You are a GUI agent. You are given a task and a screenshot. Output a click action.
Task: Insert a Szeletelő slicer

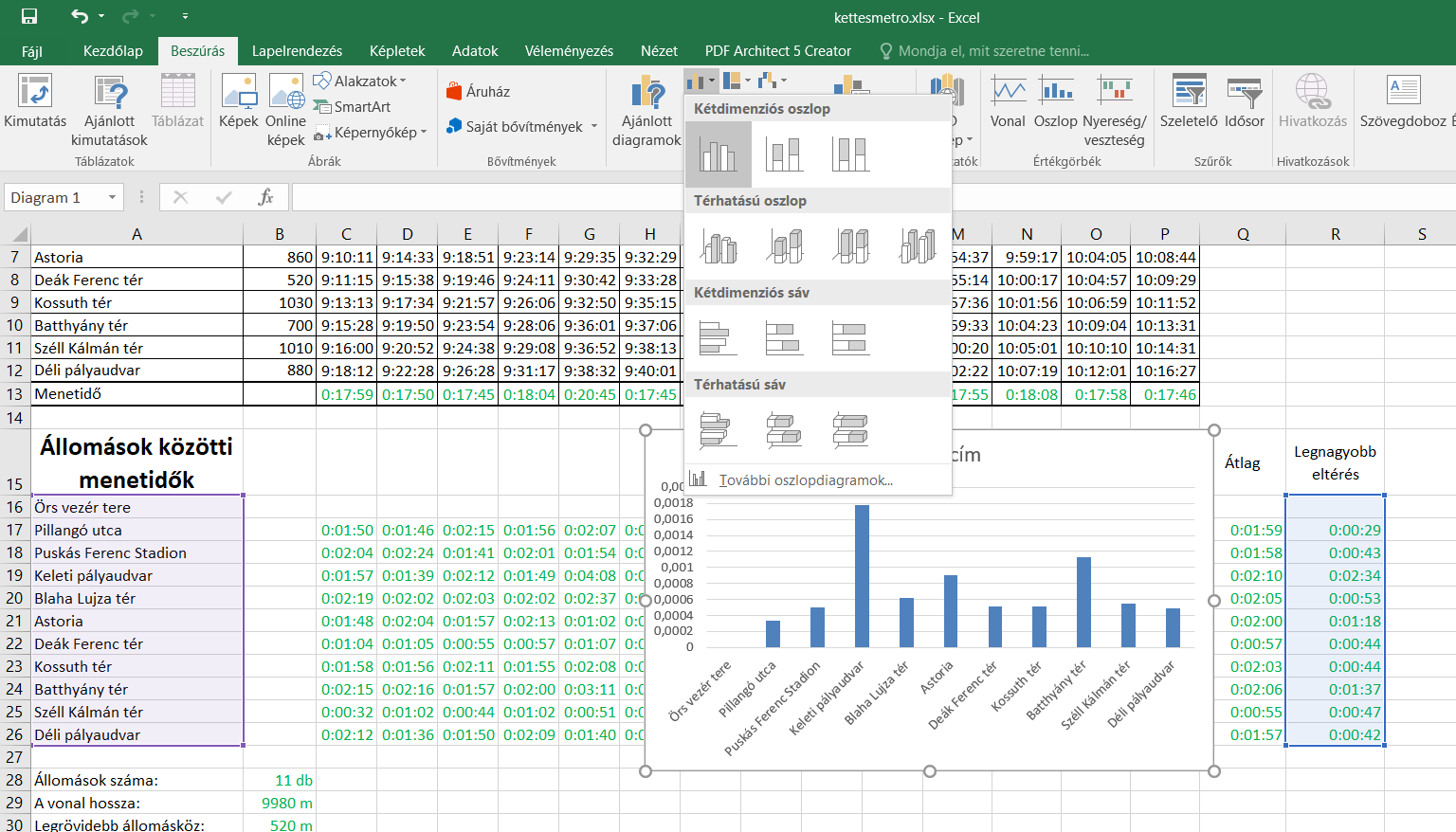click(x=1189, y=102)
